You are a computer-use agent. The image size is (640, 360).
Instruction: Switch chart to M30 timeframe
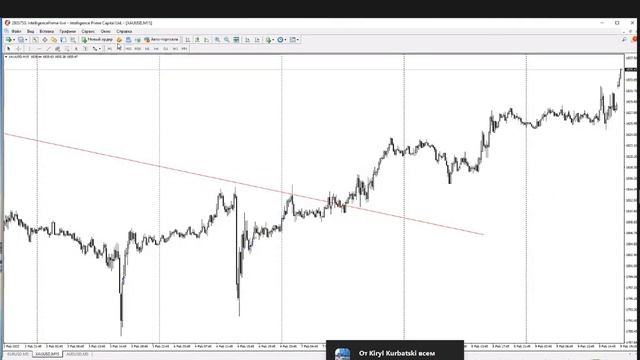pos(138,49)
